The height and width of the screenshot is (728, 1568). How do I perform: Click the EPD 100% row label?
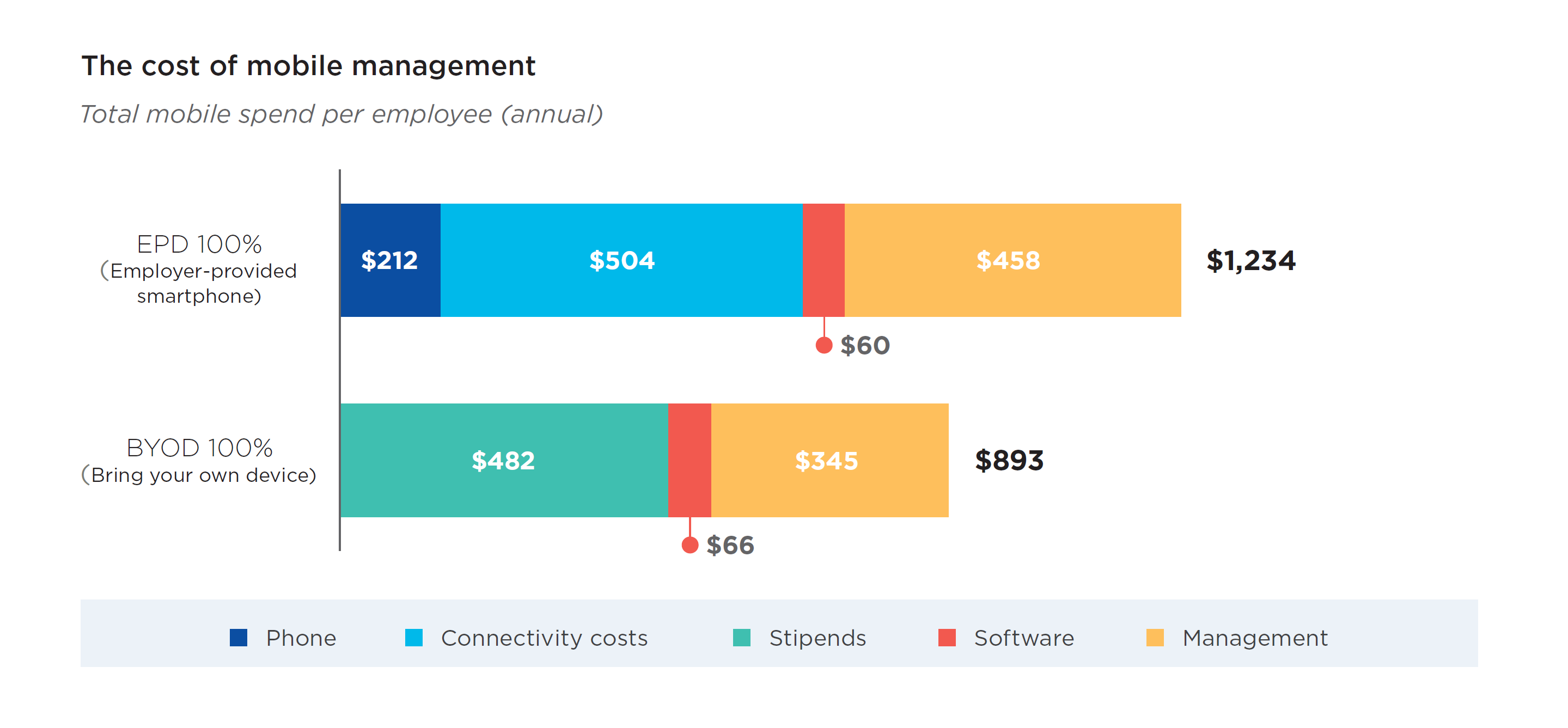199,244
